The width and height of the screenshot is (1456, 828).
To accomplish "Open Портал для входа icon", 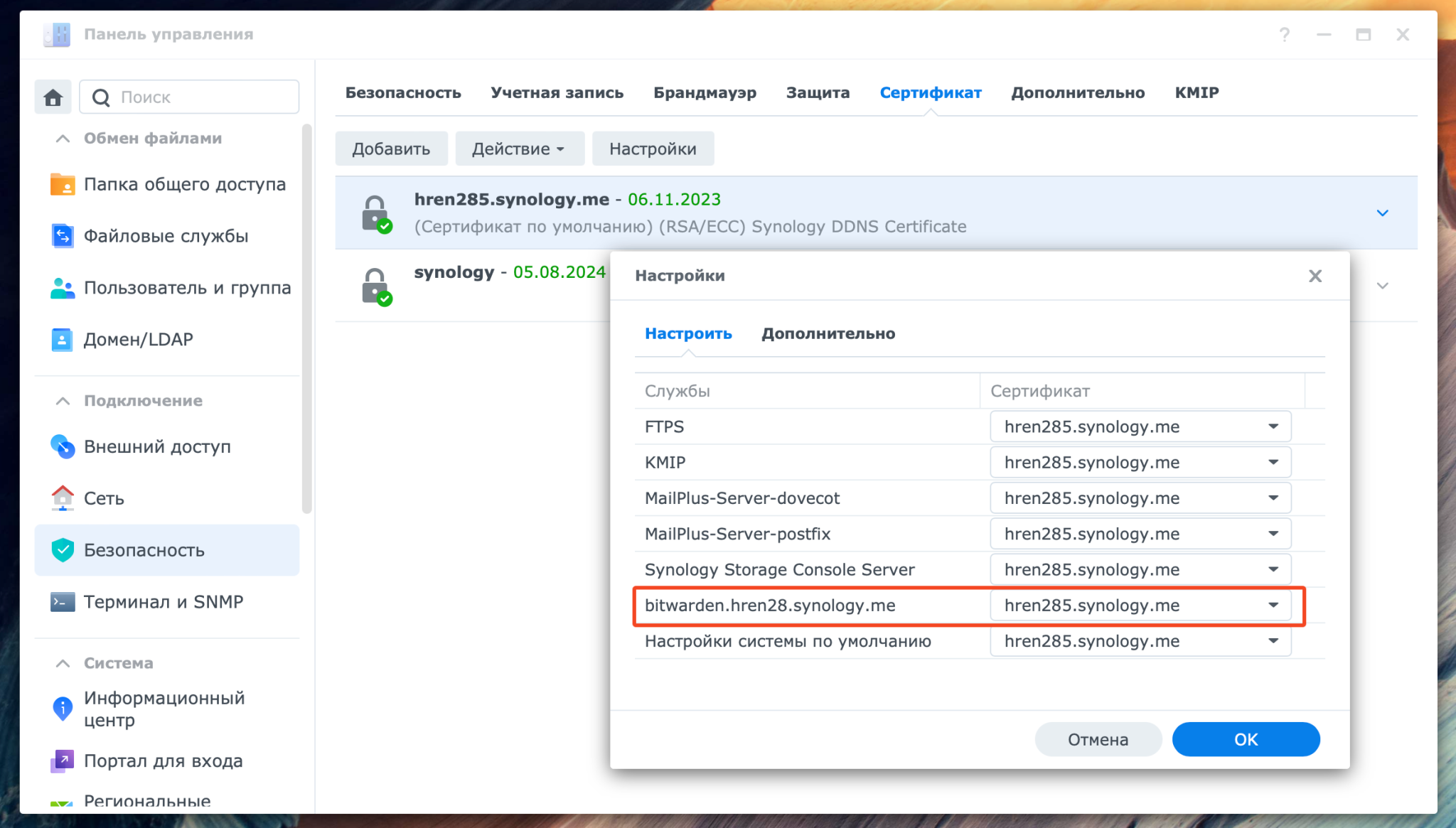I will [x=63, y=761].
